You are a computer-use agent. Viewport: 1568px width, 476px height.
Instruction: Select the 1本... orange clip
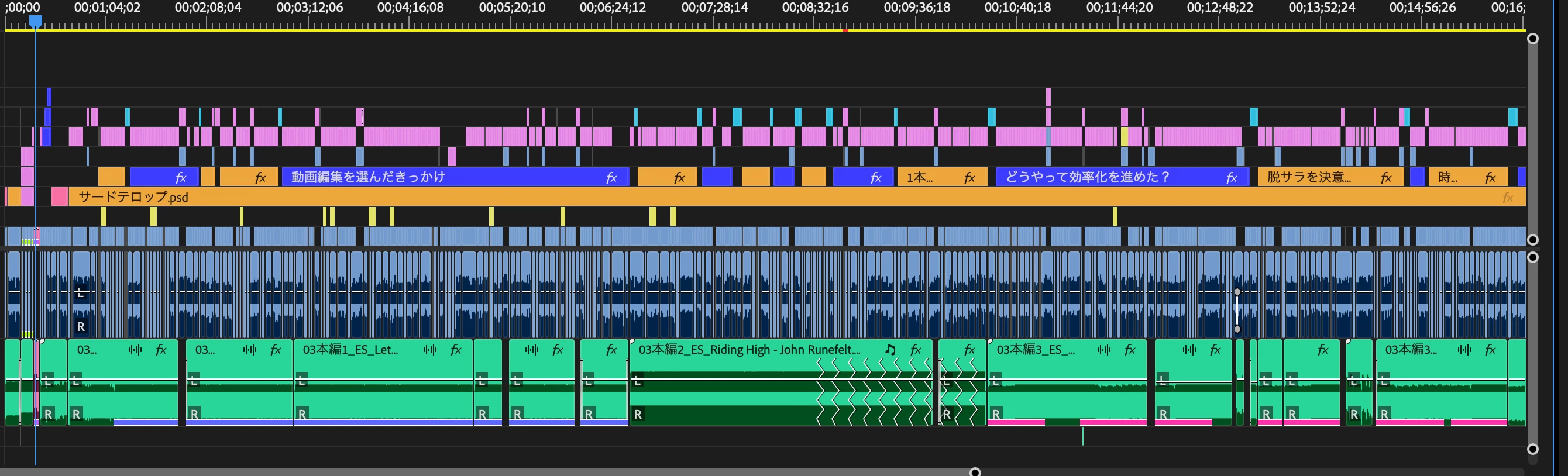tap(941, 177)
